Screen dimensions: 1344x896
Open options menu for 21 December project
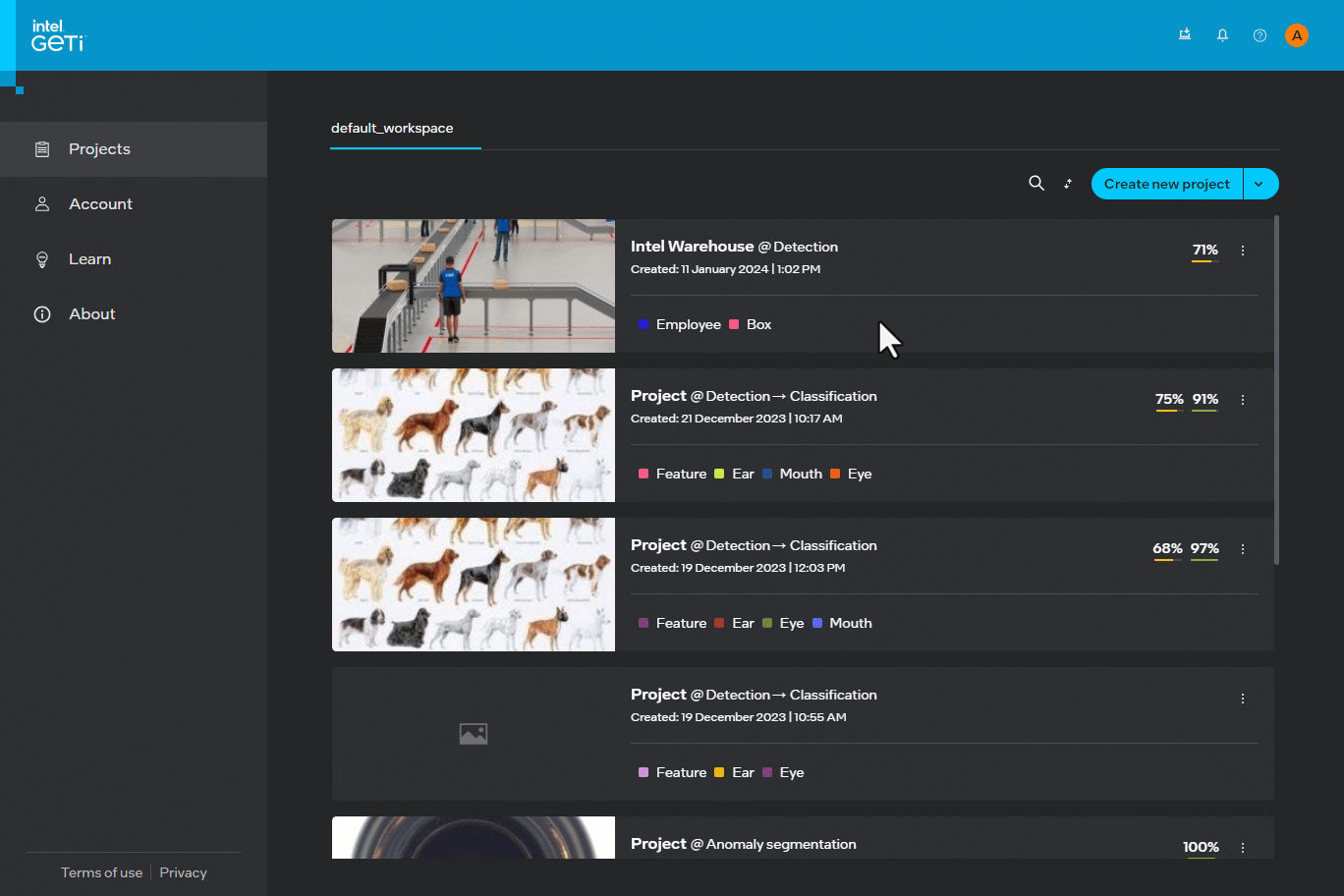1243,400
